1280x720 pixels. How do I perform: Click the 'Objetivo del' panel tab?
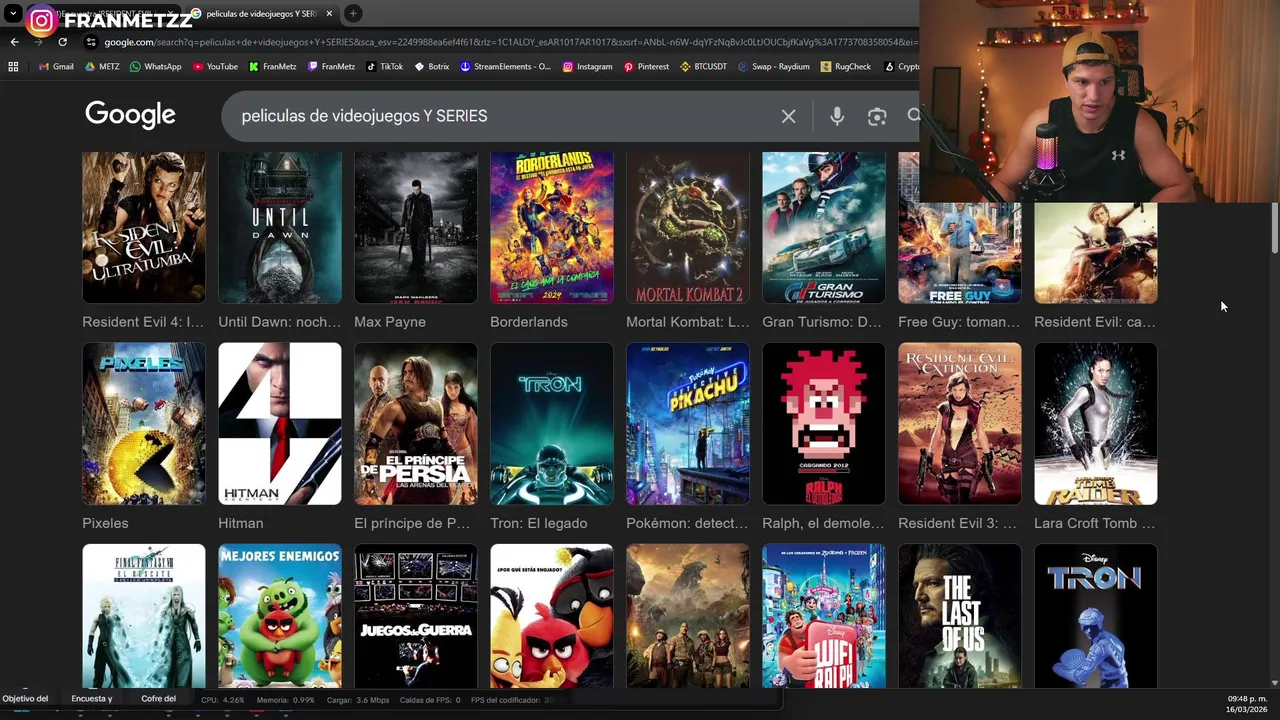pyautogui.click(x=25, y=699)
